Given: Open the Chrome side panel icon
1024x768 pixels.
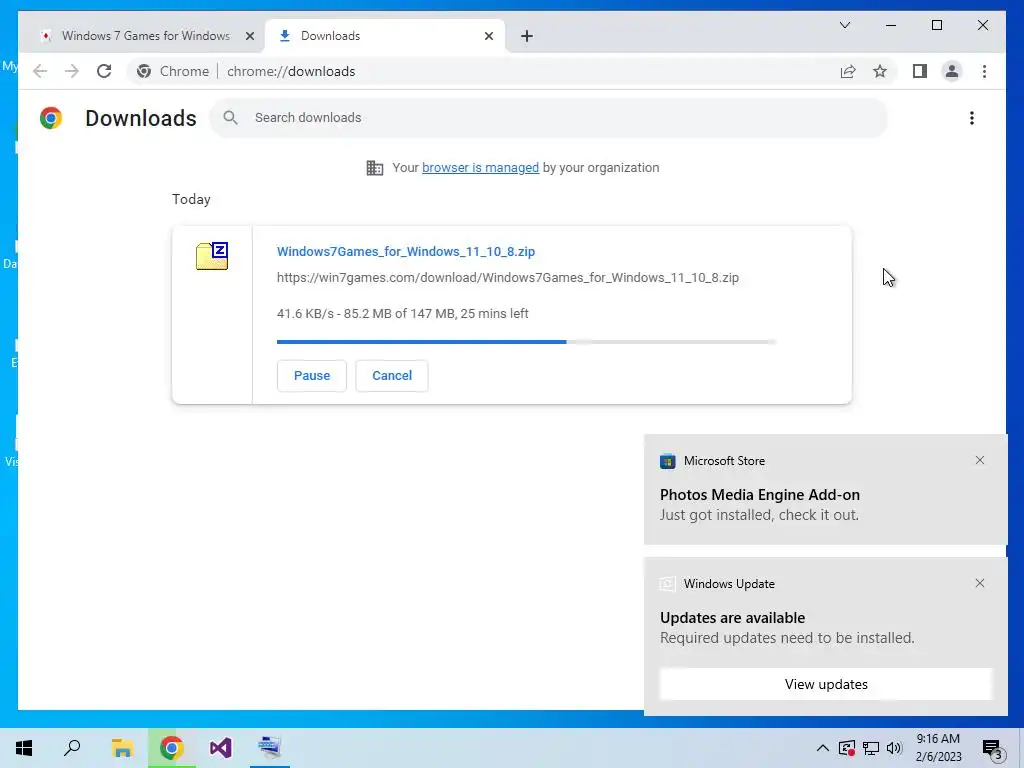Looking at the screenshot, I should pos(920,71).
